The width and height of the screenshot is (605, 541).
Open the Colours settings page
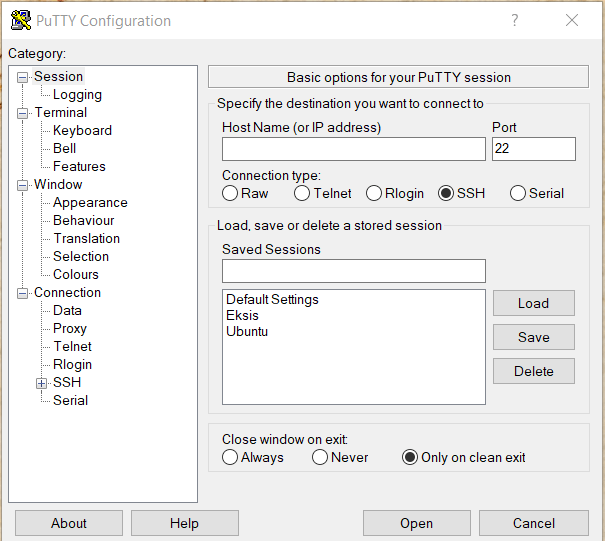[x=76, y=274]
